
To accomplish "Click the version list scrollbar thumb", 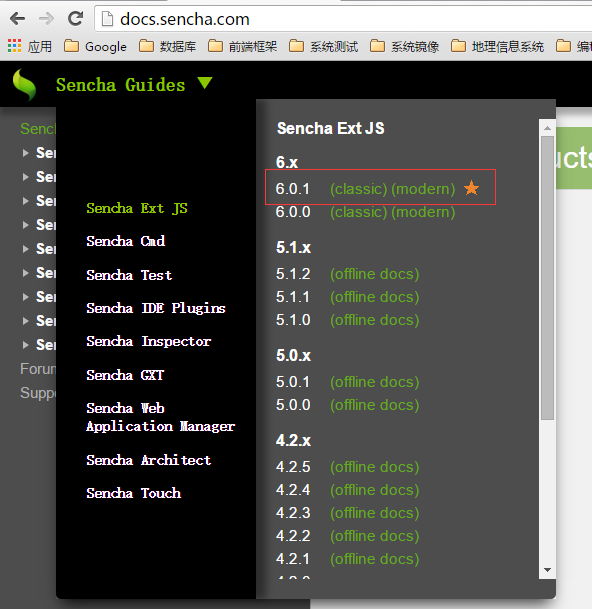I will (x=547, y=278).
